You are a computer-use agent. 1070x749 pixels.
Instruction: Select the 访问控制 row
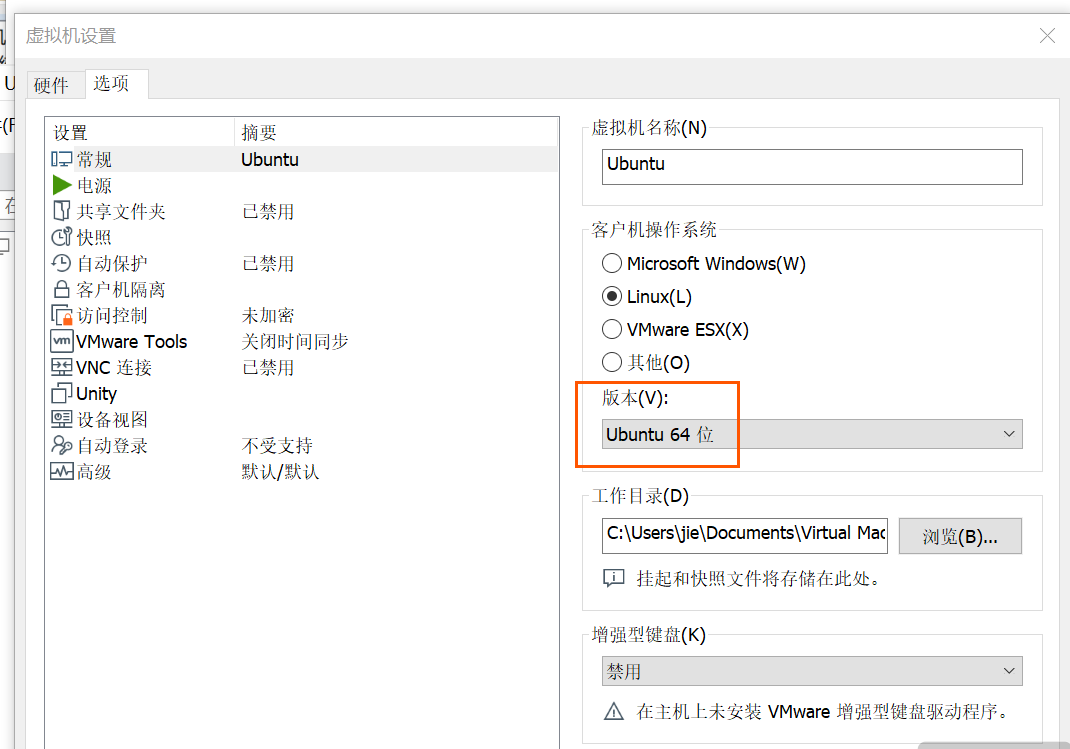click(302, 315)
